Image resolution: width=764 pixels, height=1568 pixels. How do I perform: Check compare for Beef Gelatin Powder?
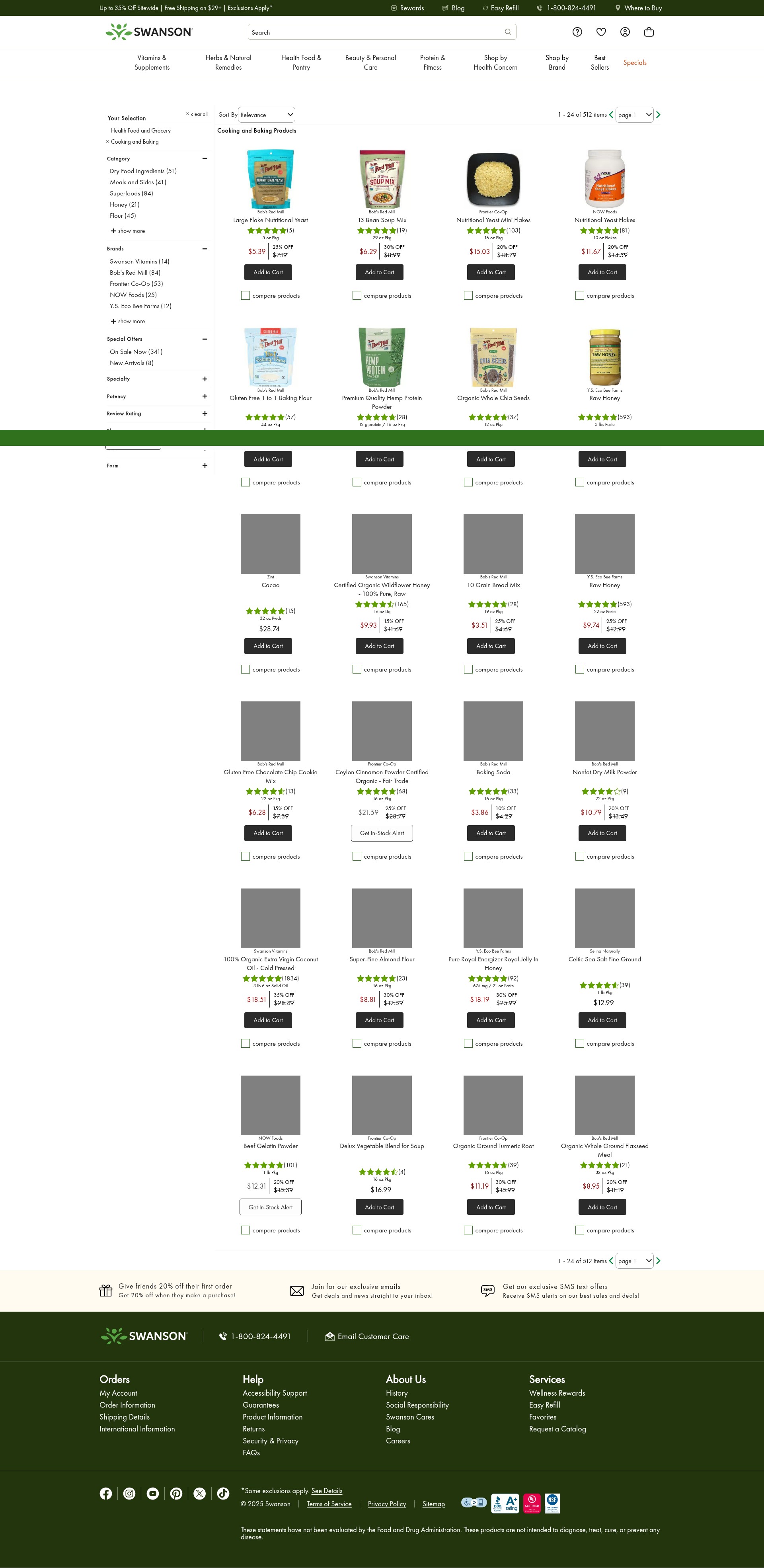tap(246, 1230)
